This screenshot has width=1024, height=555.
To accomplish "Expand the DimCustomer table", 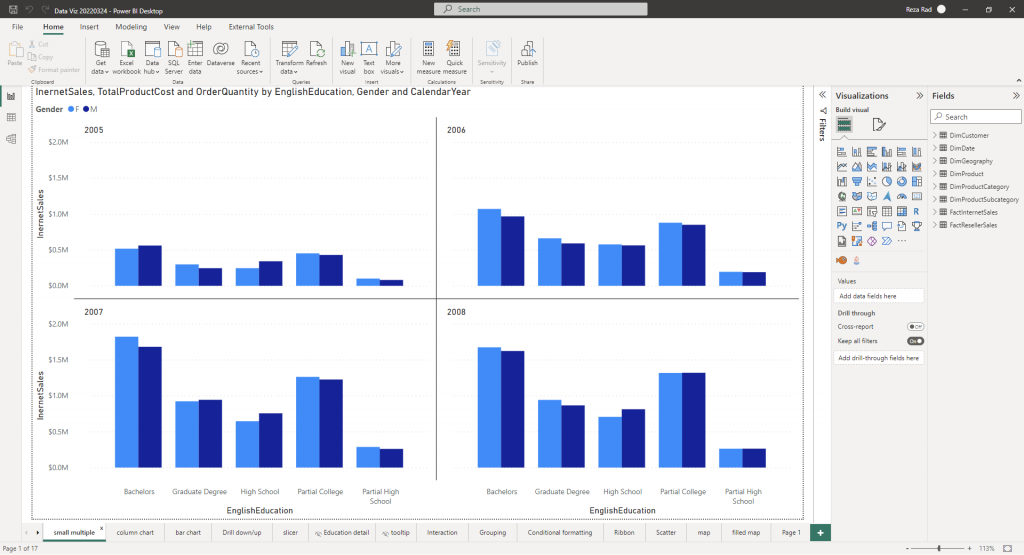I will coord(935,135).
